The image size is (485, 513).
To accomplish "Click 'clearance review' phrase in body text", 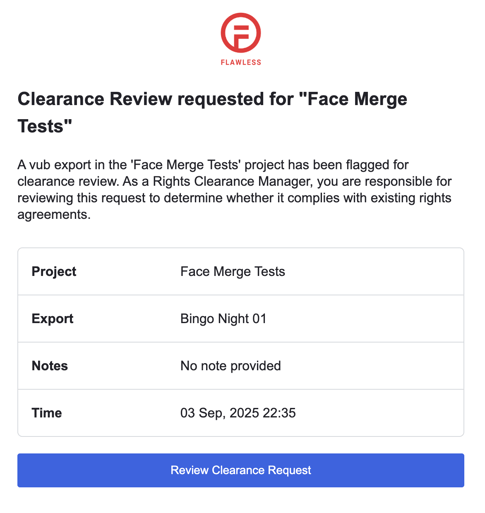I will (x=68, y=182).
